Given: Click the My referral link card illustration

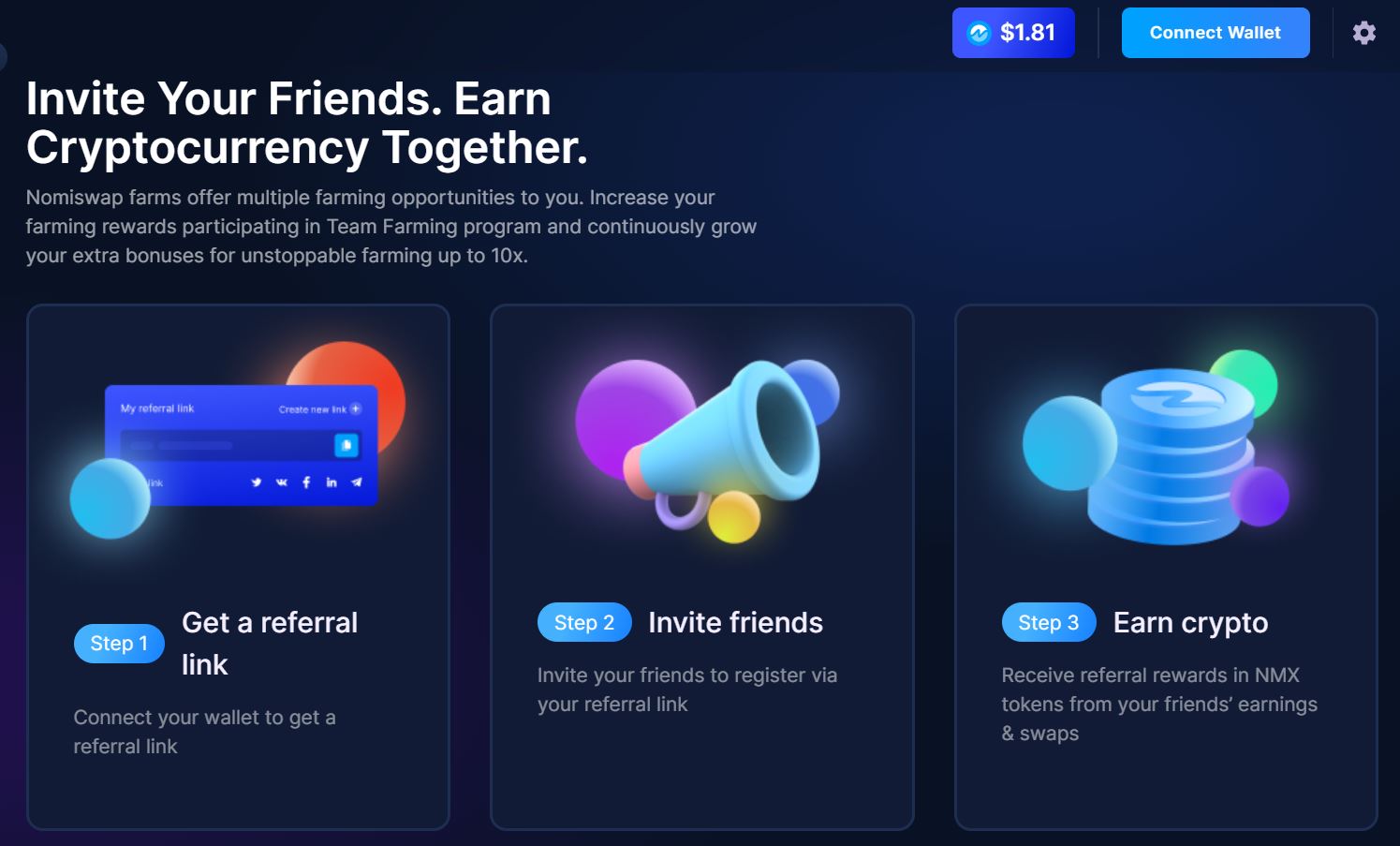Looking at the screenshot, I should tap(242, 446).
